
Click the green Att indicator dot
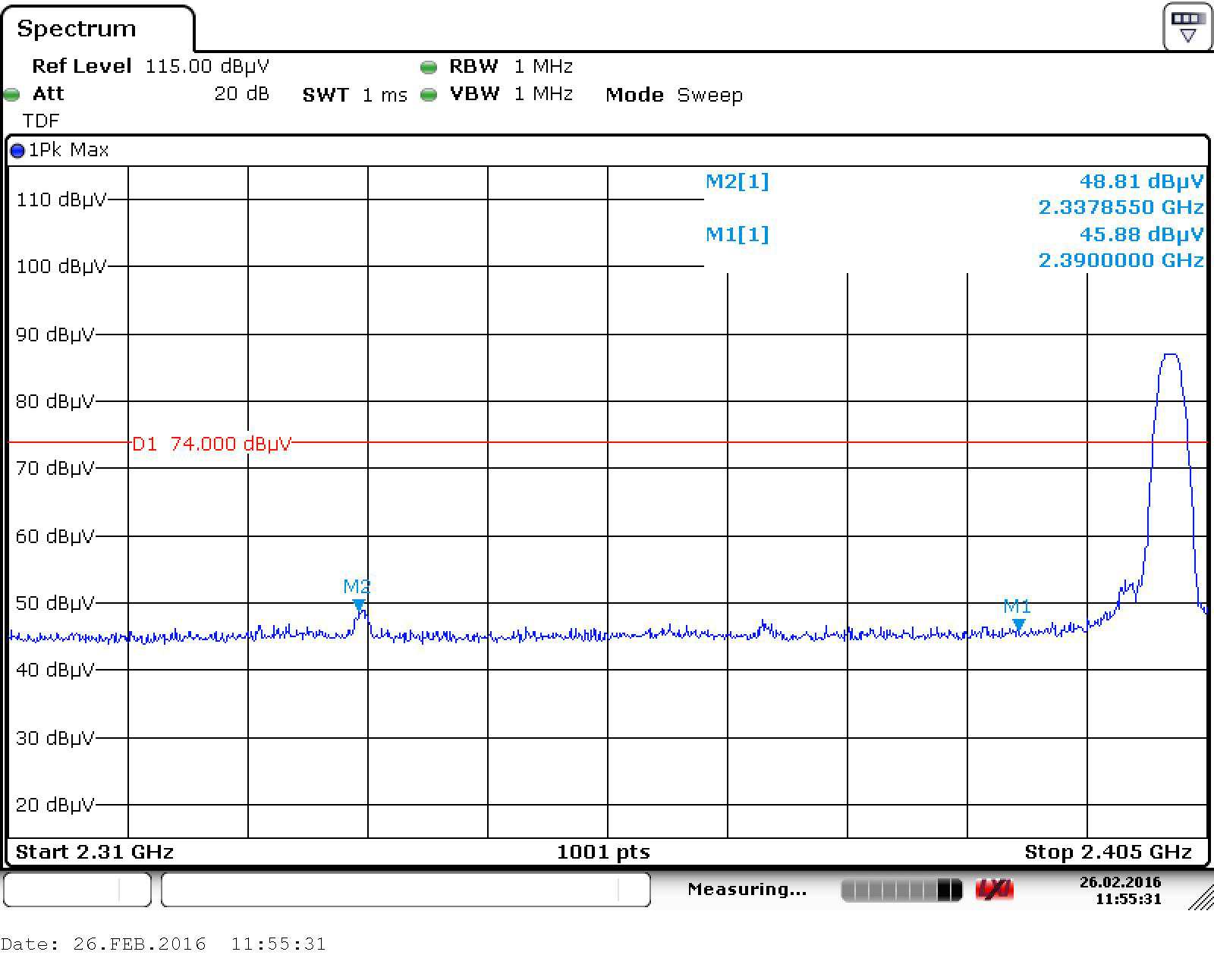click(x=11, y=95)
